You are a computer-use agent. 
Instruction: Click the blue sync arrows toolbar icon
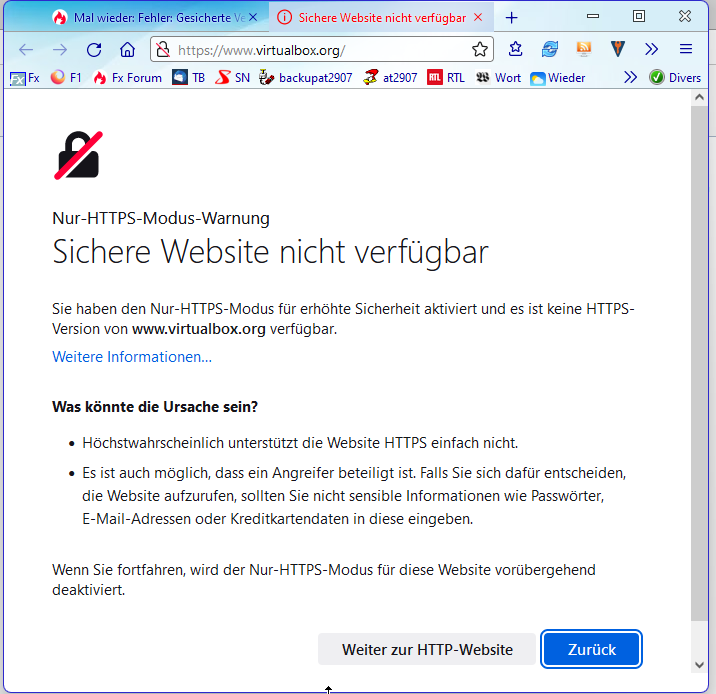[550, 49]
